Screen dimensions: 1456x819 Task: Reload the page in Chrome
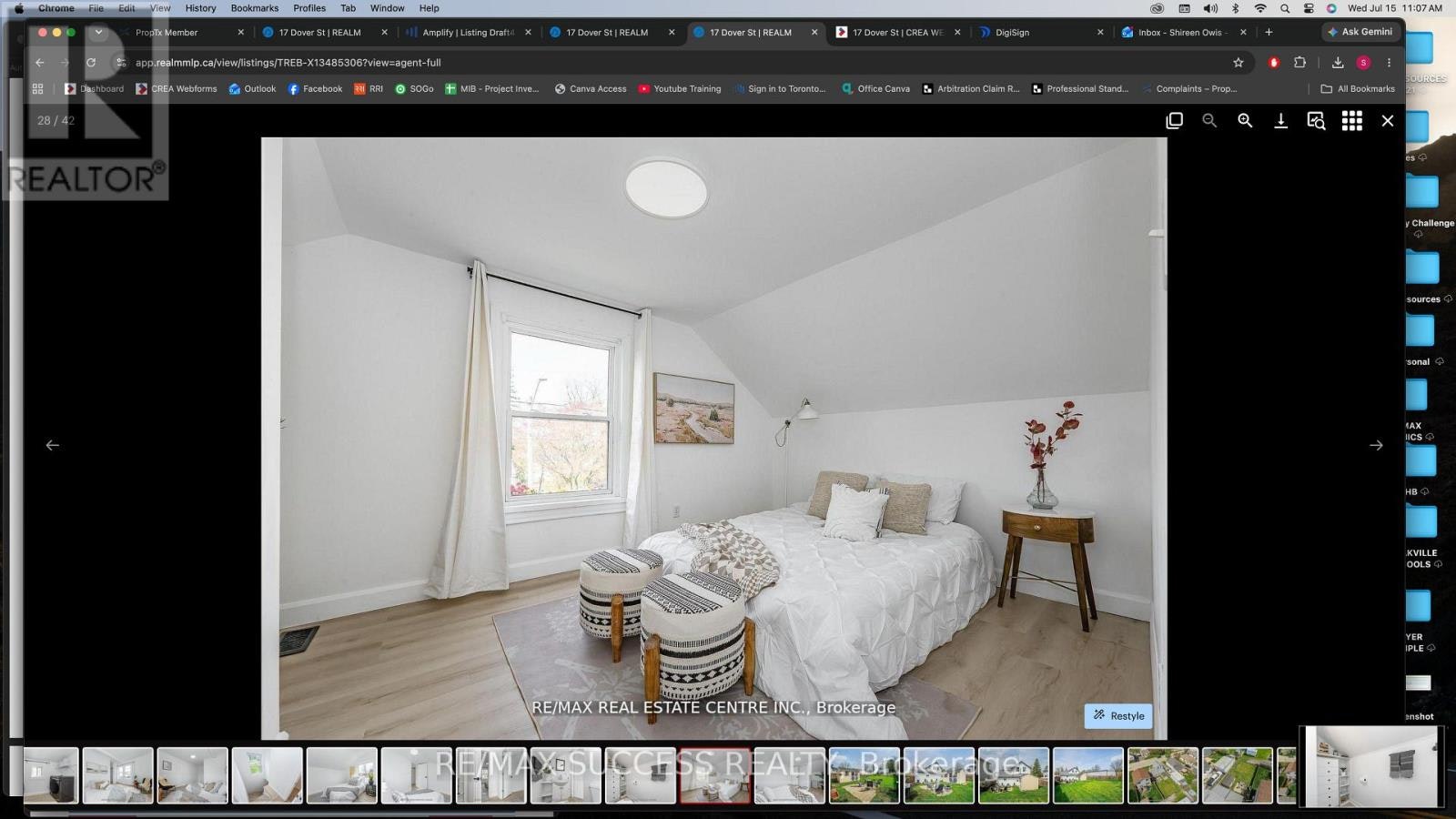tap(91, 63)
